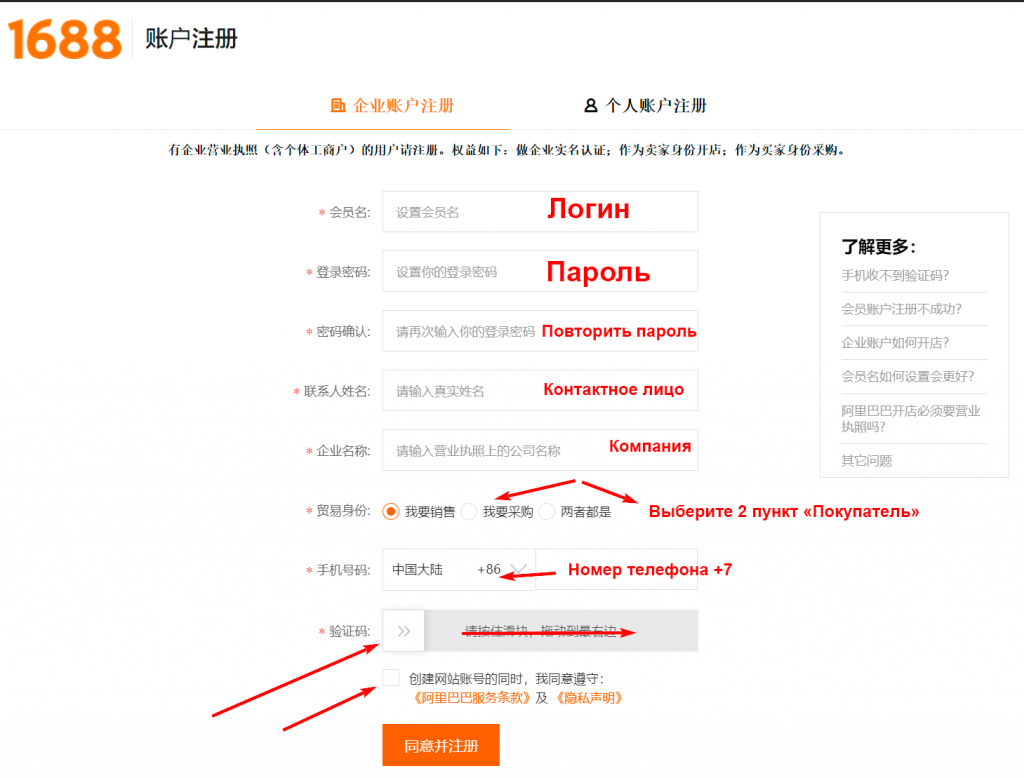Viewport: 1024px width, 778px height.
Task: Open help link 会员账户注册不成功?
Action: [901, 309]
